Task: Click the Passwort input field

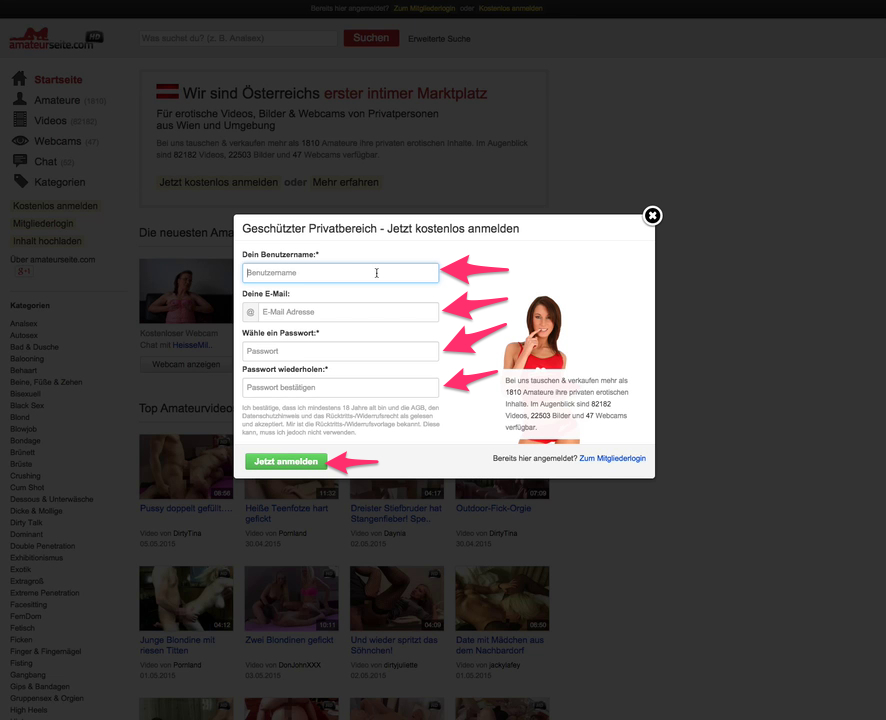Action: coord(340,351)
